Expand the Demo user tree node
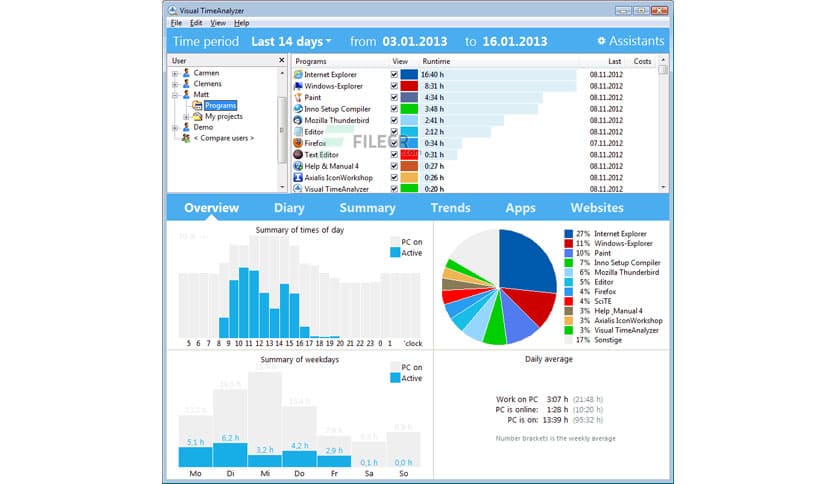The image size is (836, 484). [x=175, y=127]
